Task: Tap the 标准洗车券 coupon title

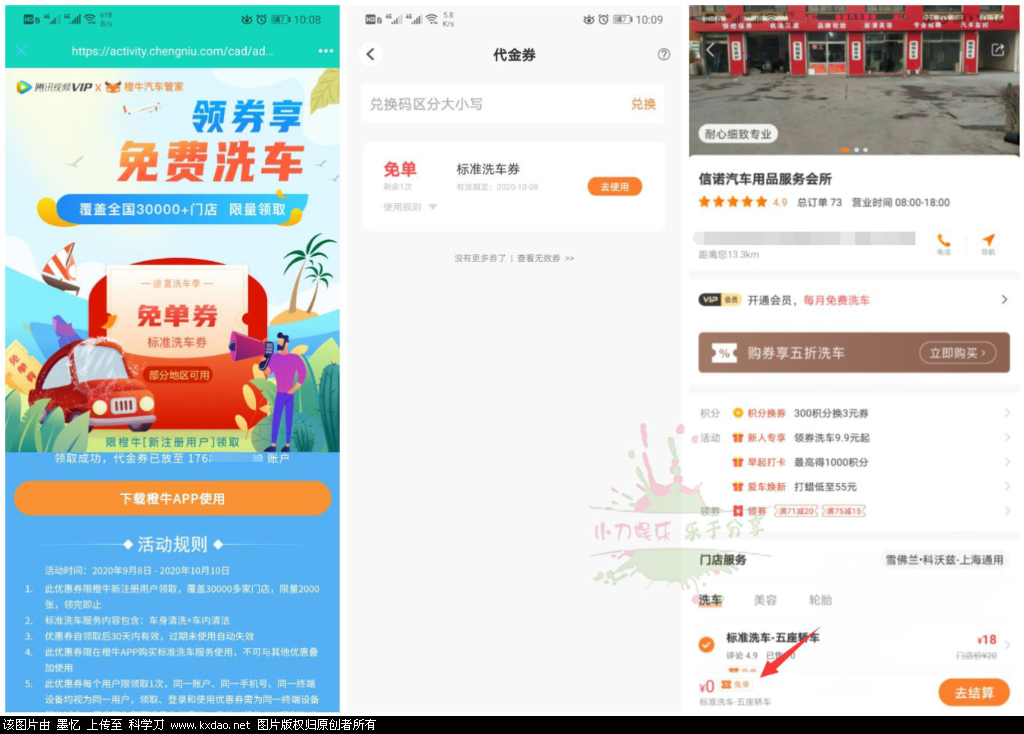Action: coord(488,169)
